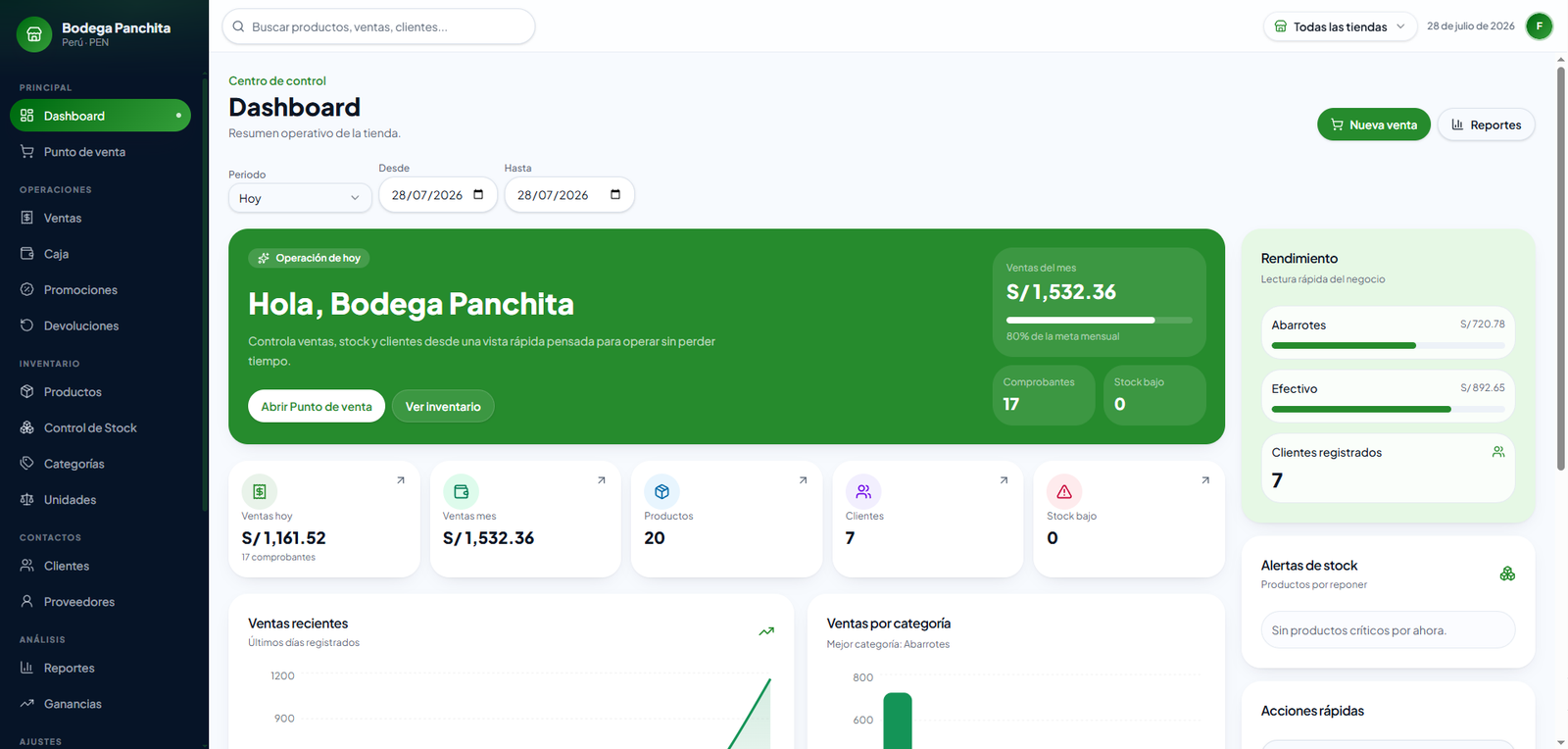The image size is (1568, 749).
Task: Click the 'Centro de control' breadcrumb text
Action: click(277, 80)
